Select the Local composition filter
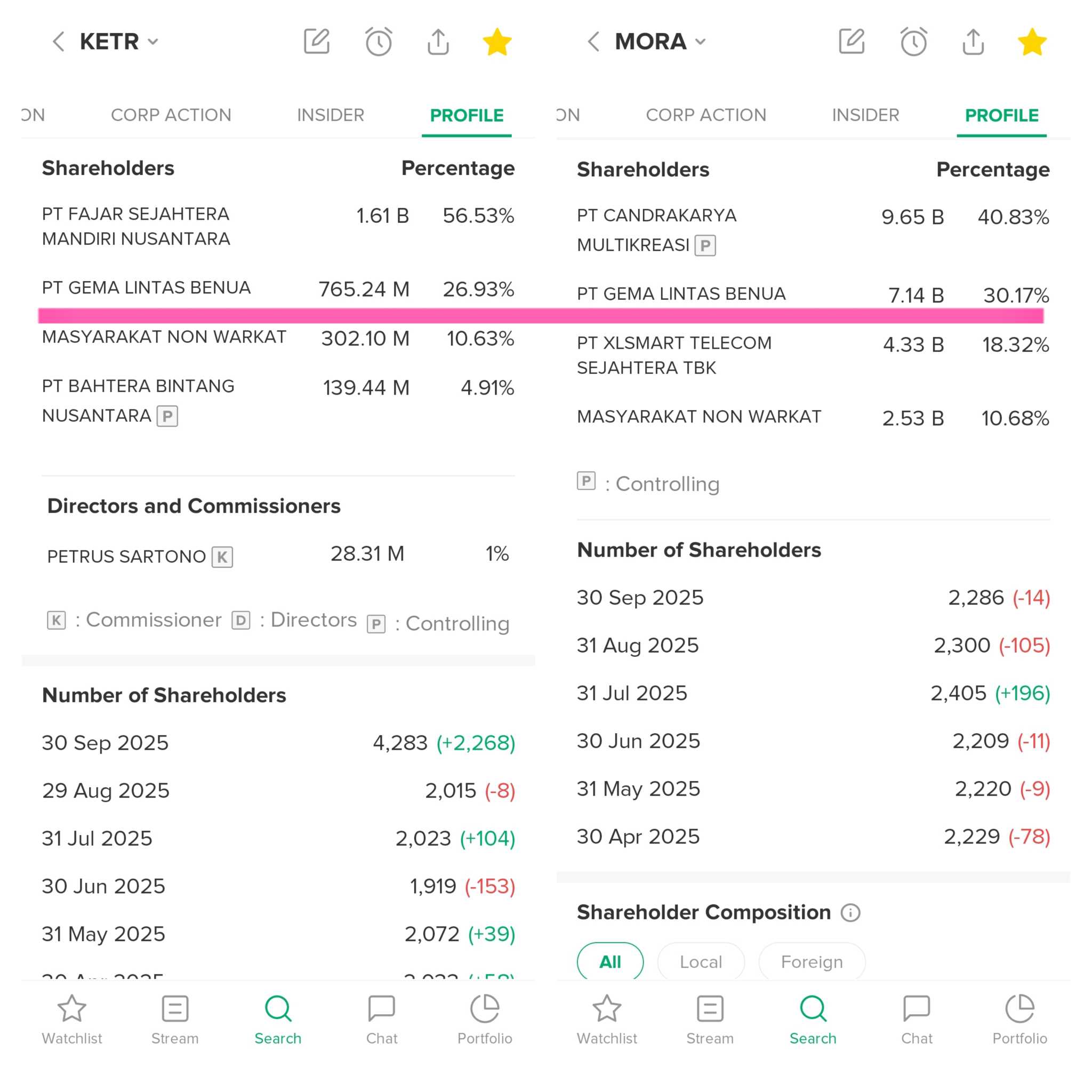 pyautogui.click(x=701, y=961)
